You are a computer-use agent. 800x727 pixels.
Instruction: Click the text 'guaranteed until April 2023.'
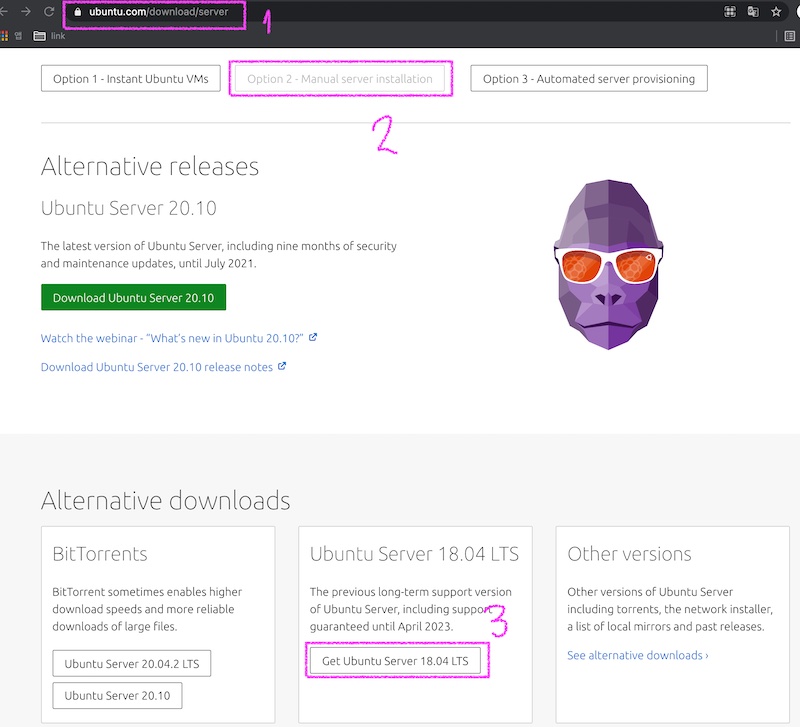tap(381, 626)
